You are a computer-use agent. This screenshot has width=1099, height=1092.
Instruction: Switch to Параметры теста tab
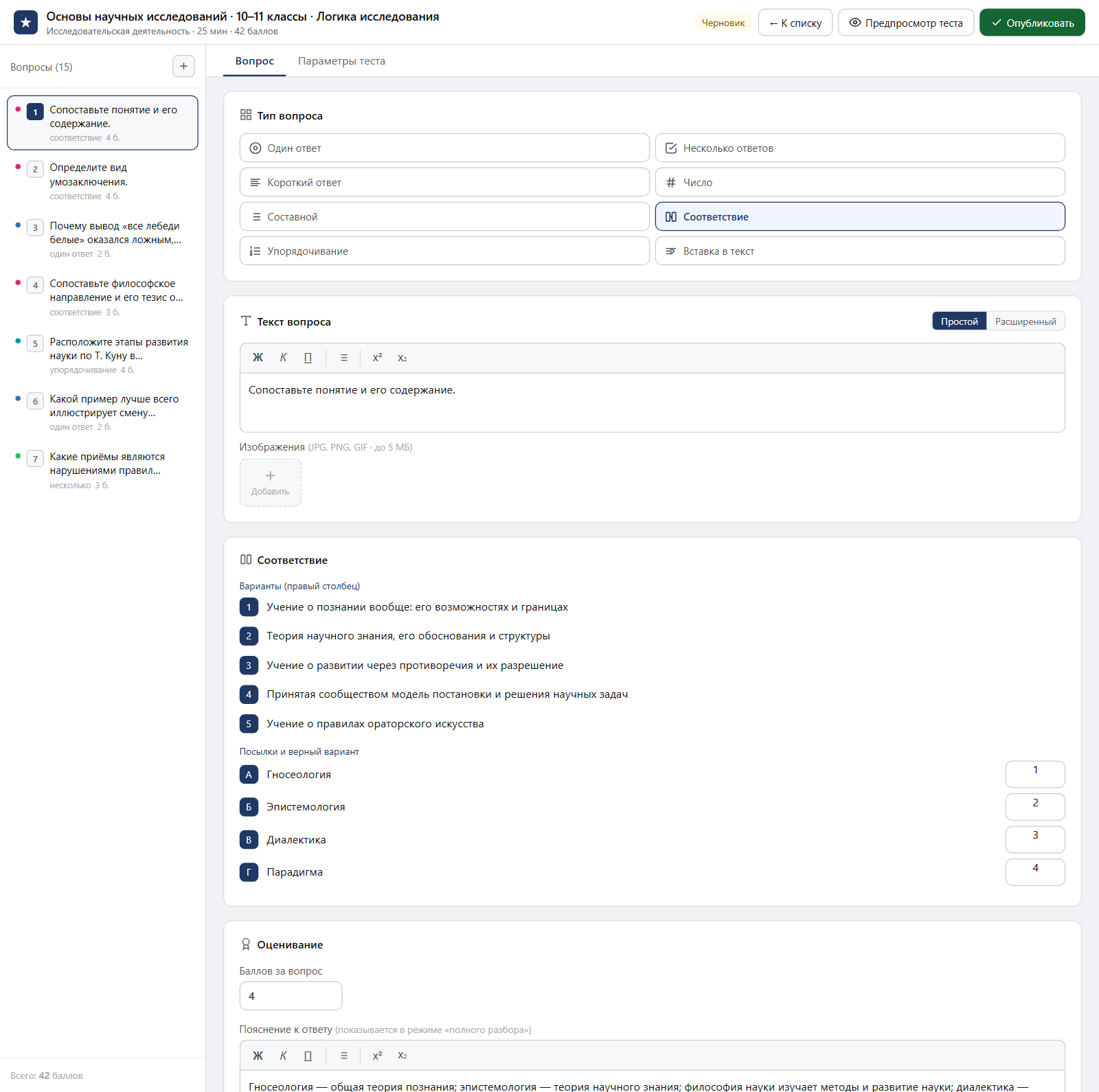341,61
